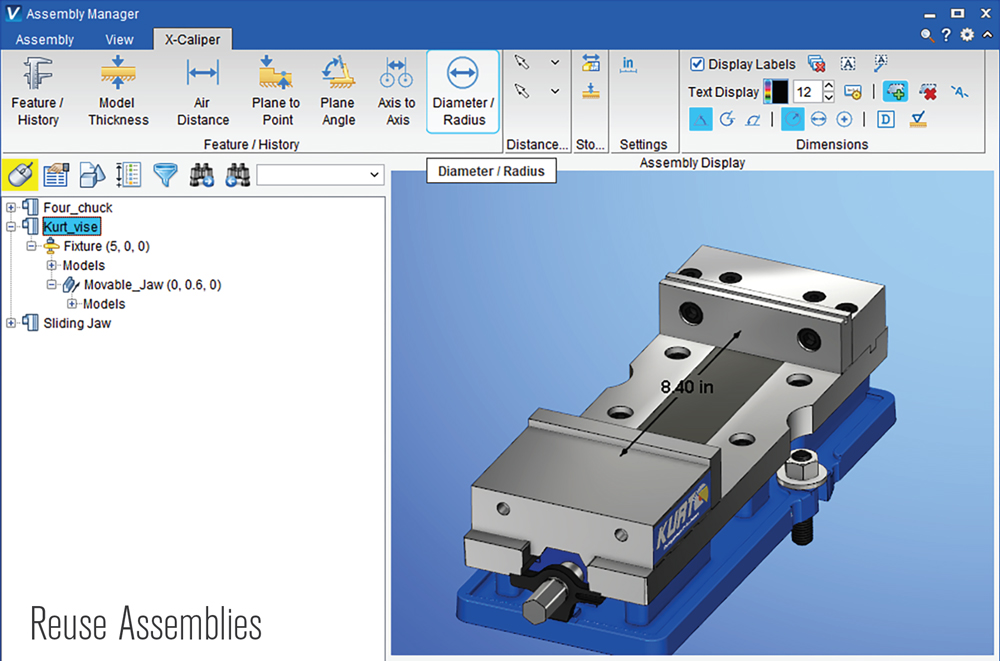Screen dimensions: 1000x661
Task: Open the View ribbon tab
Action: pos(119,40)
